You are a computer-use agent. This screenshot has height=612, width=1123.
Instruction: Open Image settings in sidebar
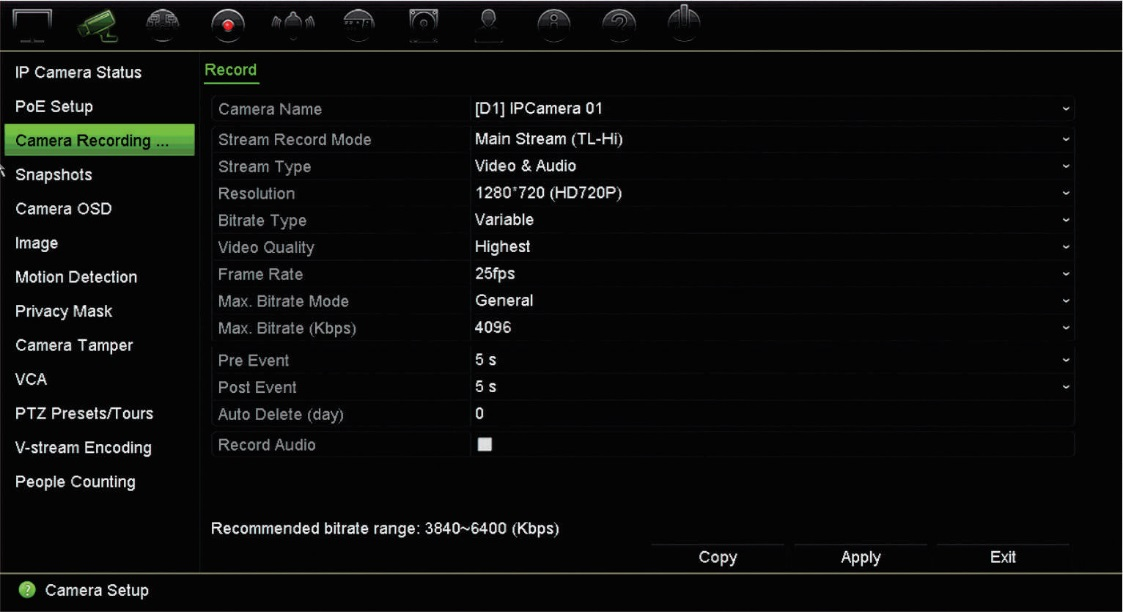[37, 243]
